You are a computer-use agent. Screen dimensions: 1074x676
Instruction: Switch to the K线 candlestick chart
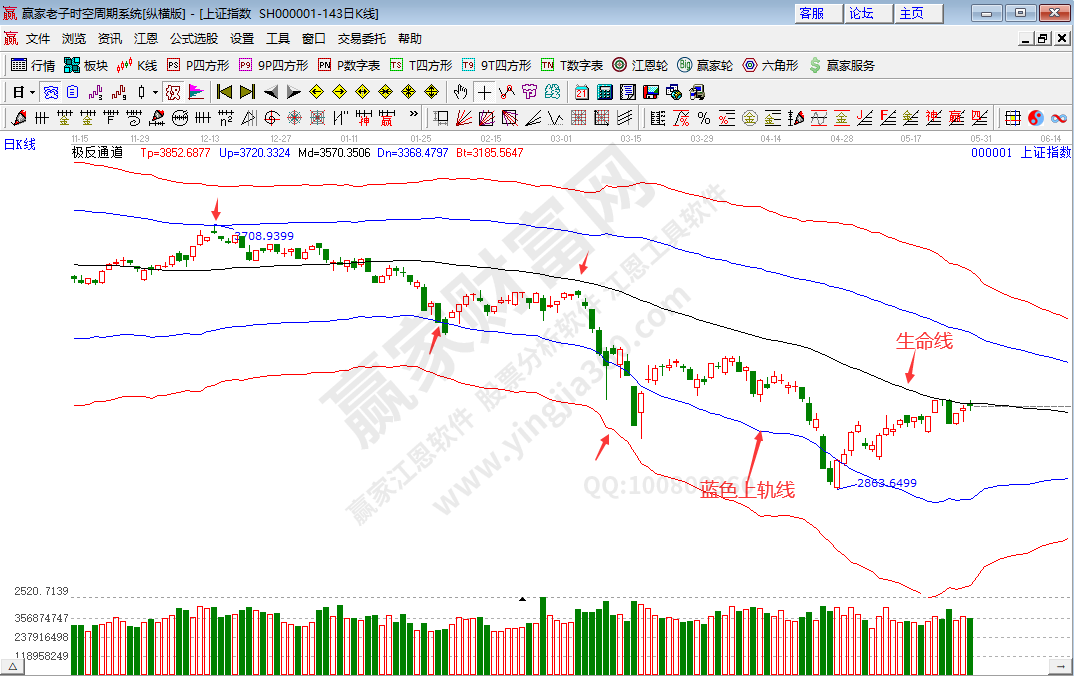[137, 65]
